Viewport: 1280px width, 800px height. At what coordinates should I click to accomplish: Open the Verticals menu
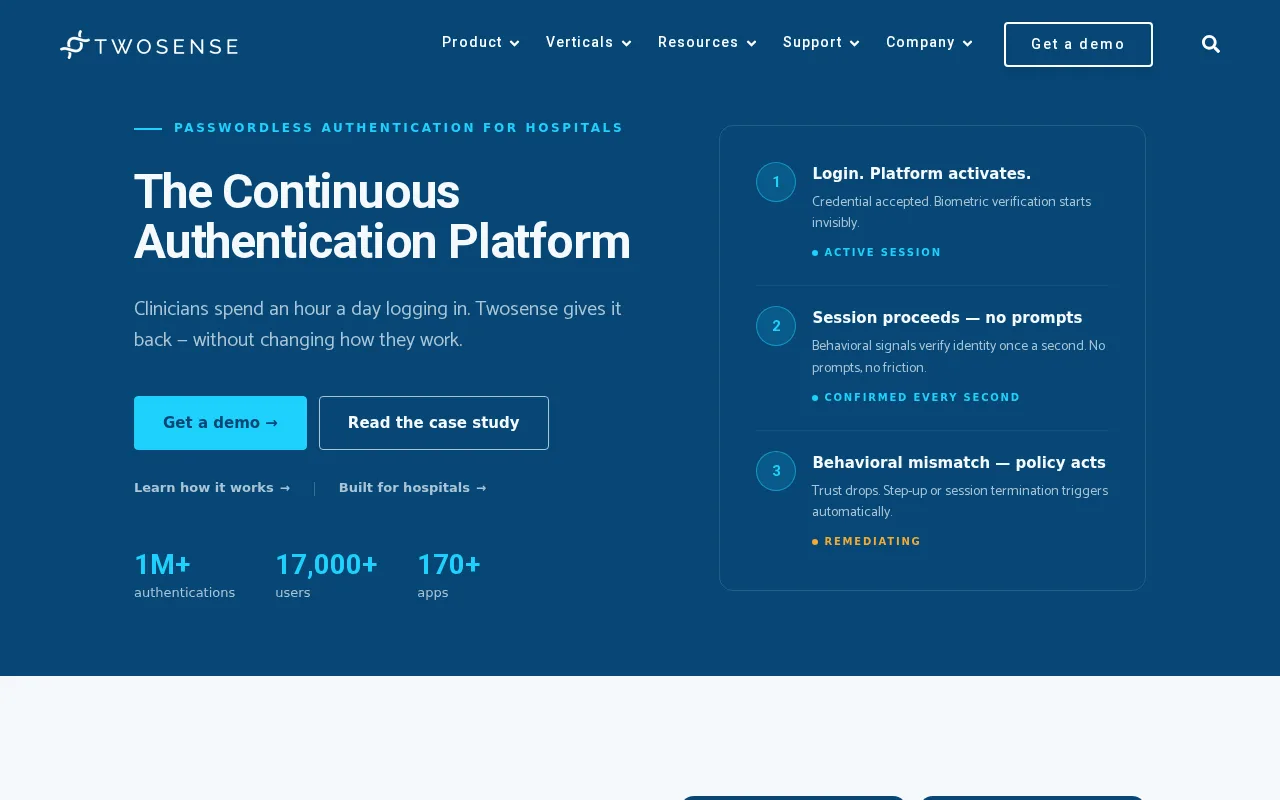(580, 42)
